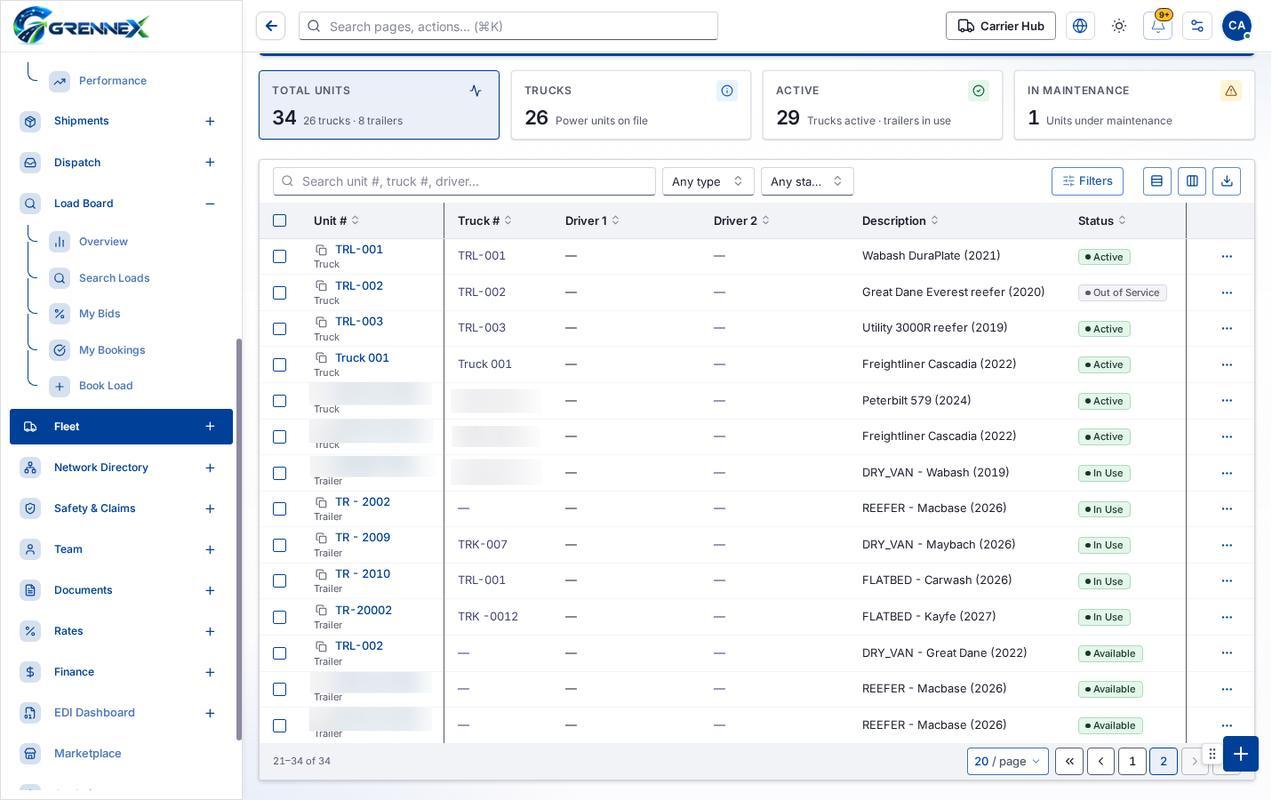The width and height of the screenshot is (1280, 800).
Task: Open the Filters button
Action: 1087,181
